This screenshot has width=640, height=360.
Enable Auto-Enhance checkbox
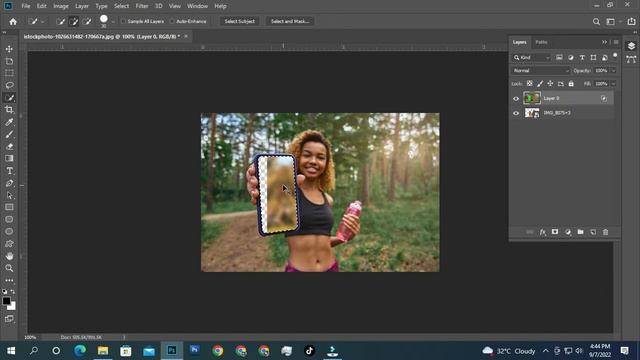pos(172,21)
